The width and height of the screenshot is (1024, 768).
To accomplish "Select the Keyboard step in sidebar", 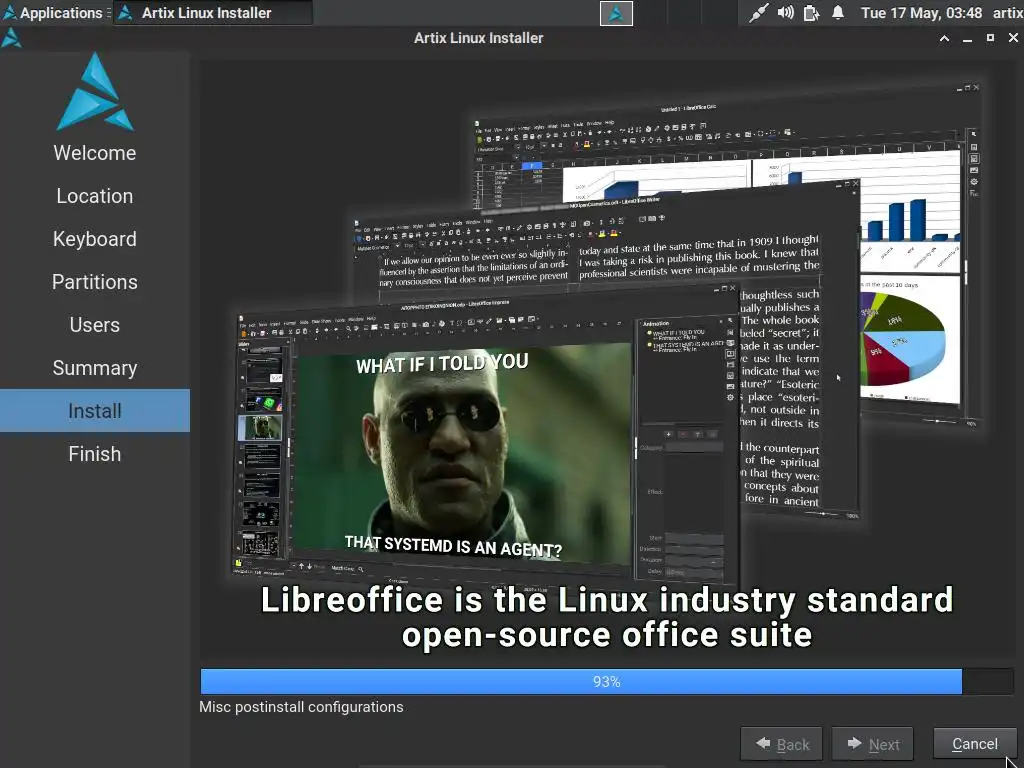I will pos(95,239).
